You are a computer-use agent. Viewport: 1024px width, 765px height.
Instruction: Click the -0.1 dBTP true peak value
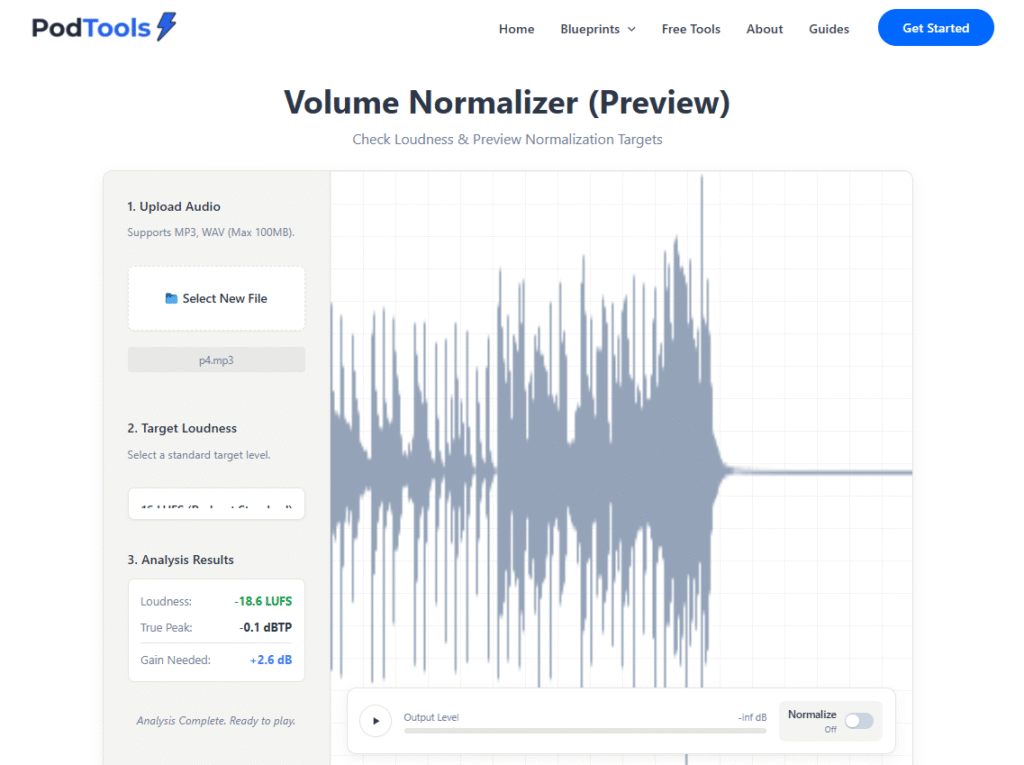[x=266, y=628]
